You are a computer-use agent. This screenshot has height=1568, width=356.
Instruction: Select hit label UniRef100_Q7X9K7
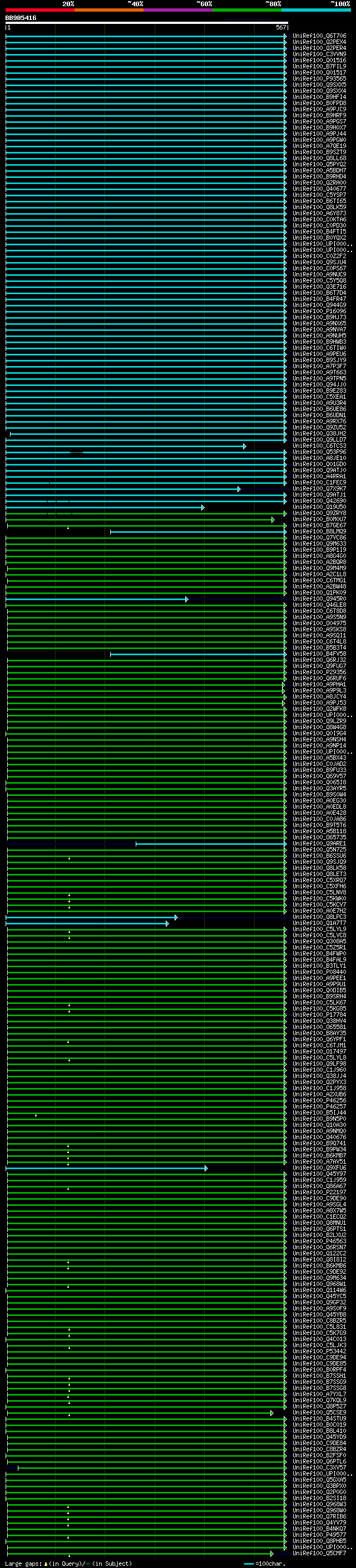(x=319, y=489)
